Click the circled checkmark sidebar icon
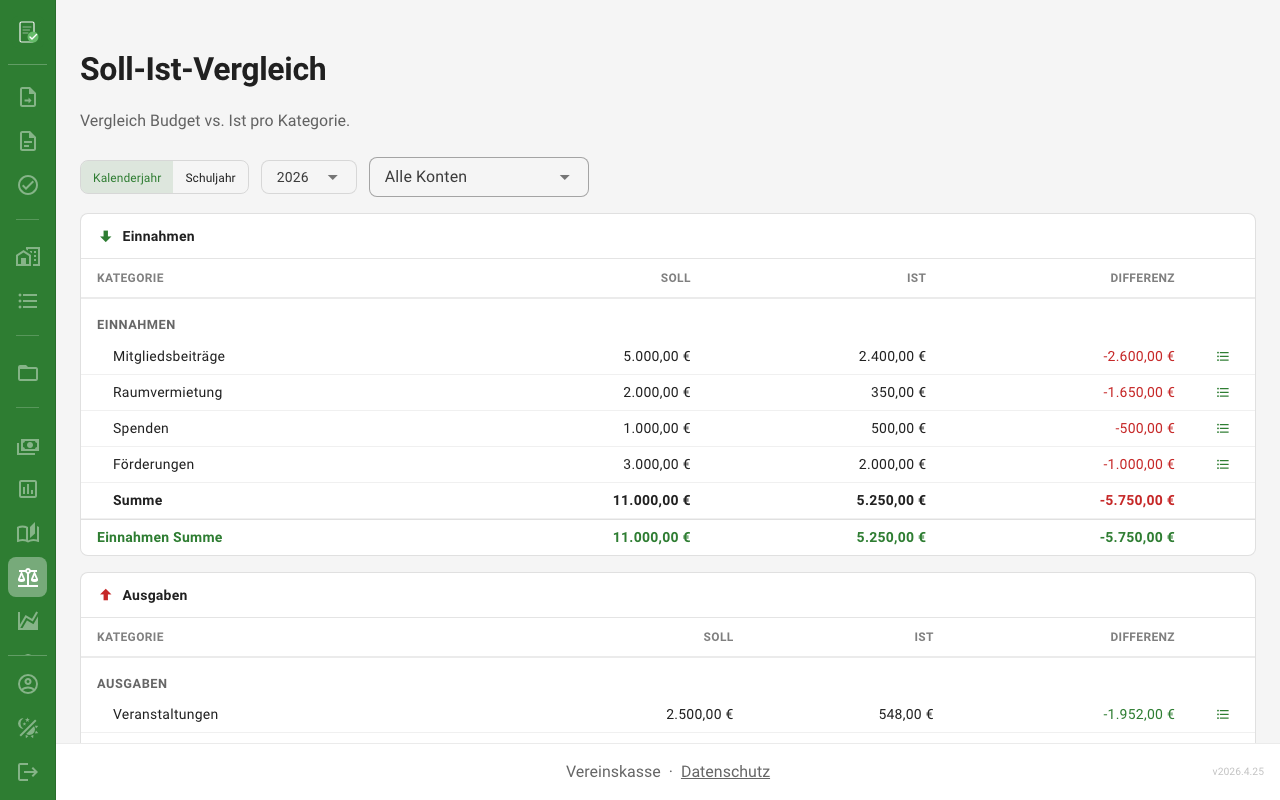The image size is (1280, 800). [28, 185]
